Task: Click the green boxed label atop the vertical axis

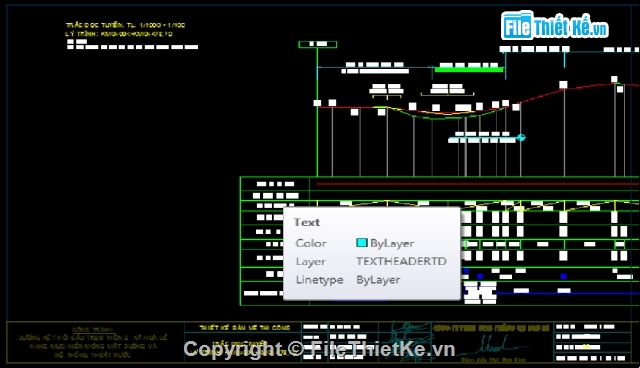Action: 318,44
